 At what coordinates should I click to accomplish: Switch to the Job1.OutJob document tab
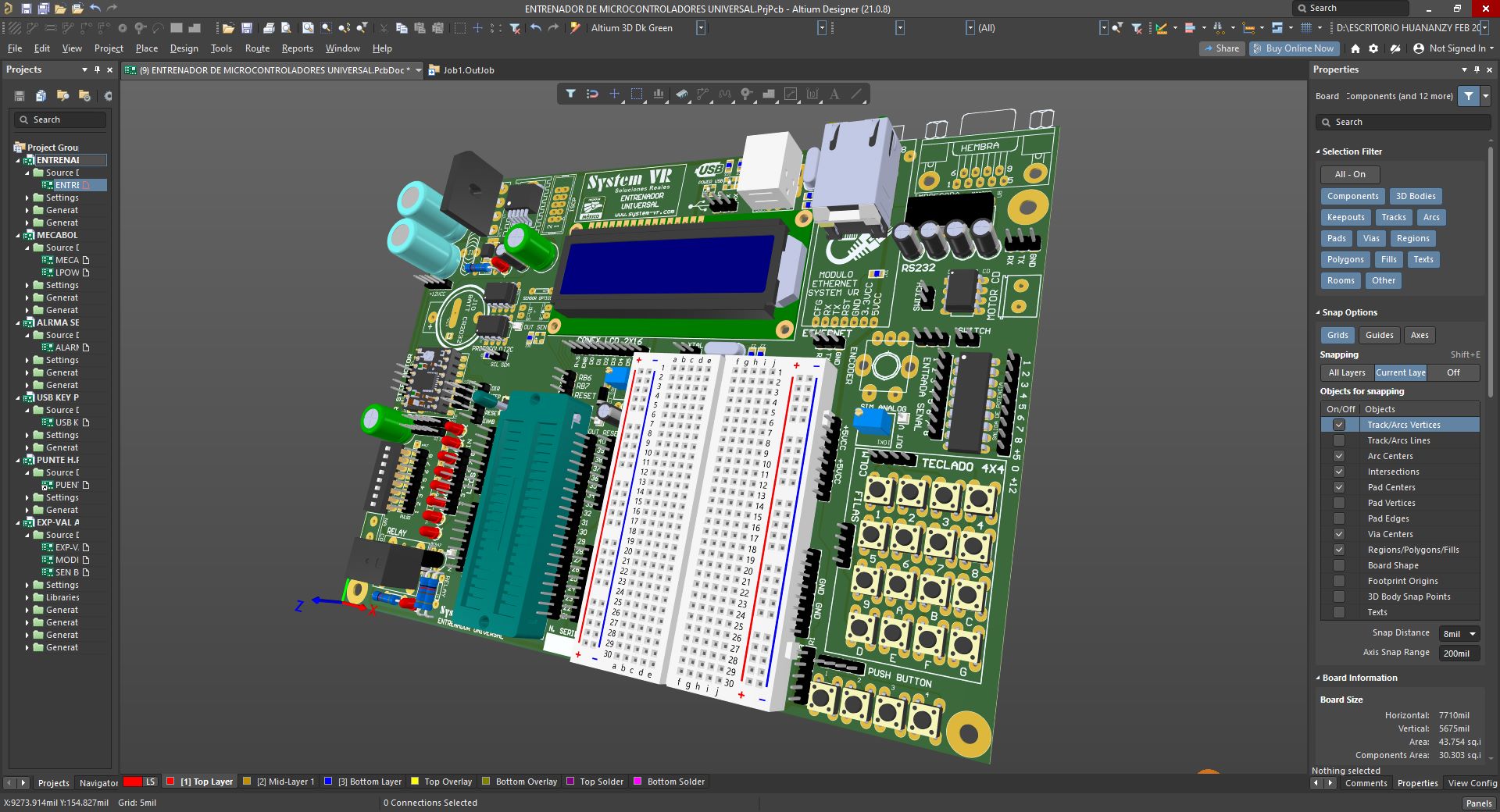click(x=468, y=70)
